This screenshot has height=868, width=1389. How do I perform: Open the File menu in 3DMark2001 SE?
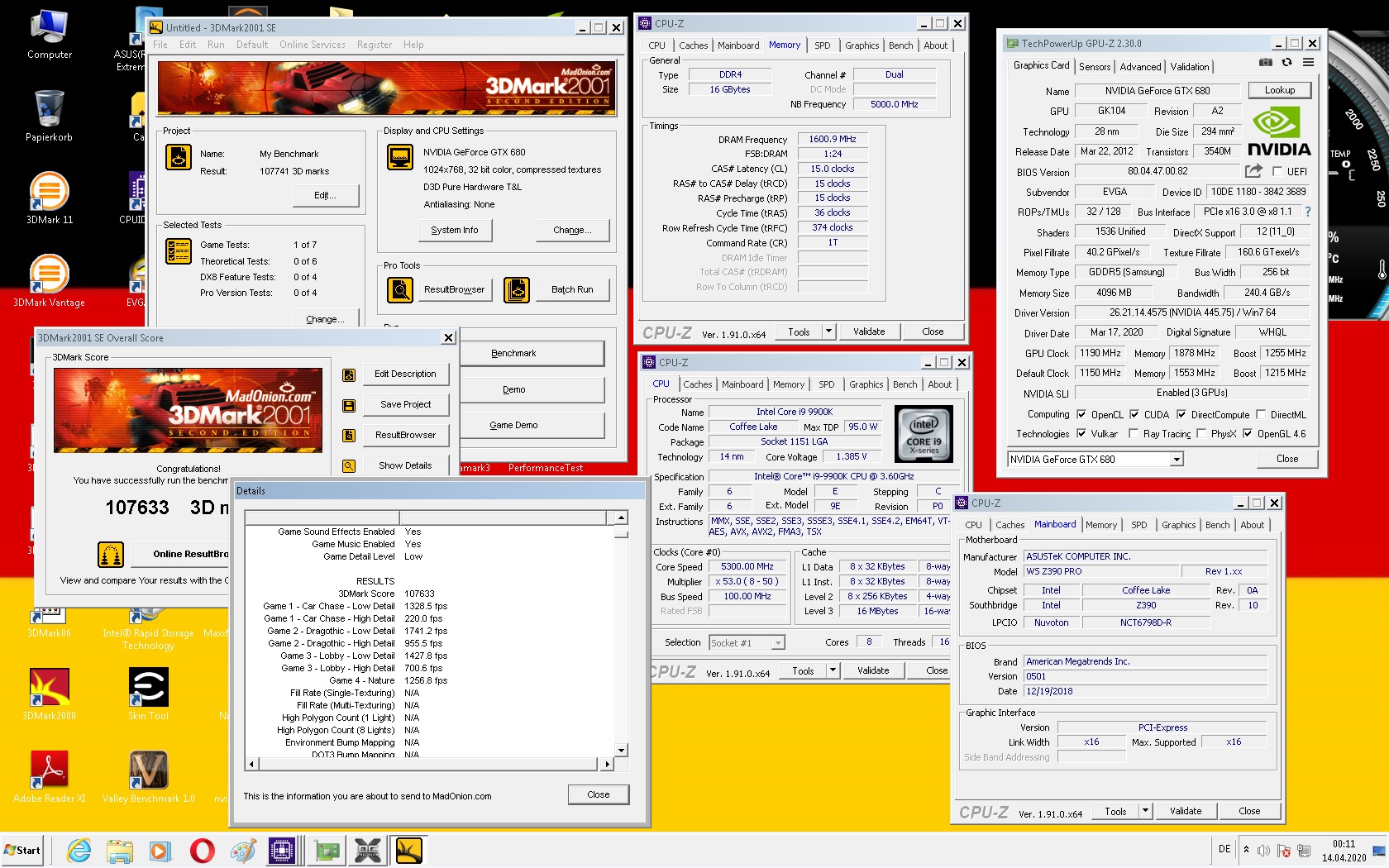click(160, 45)
